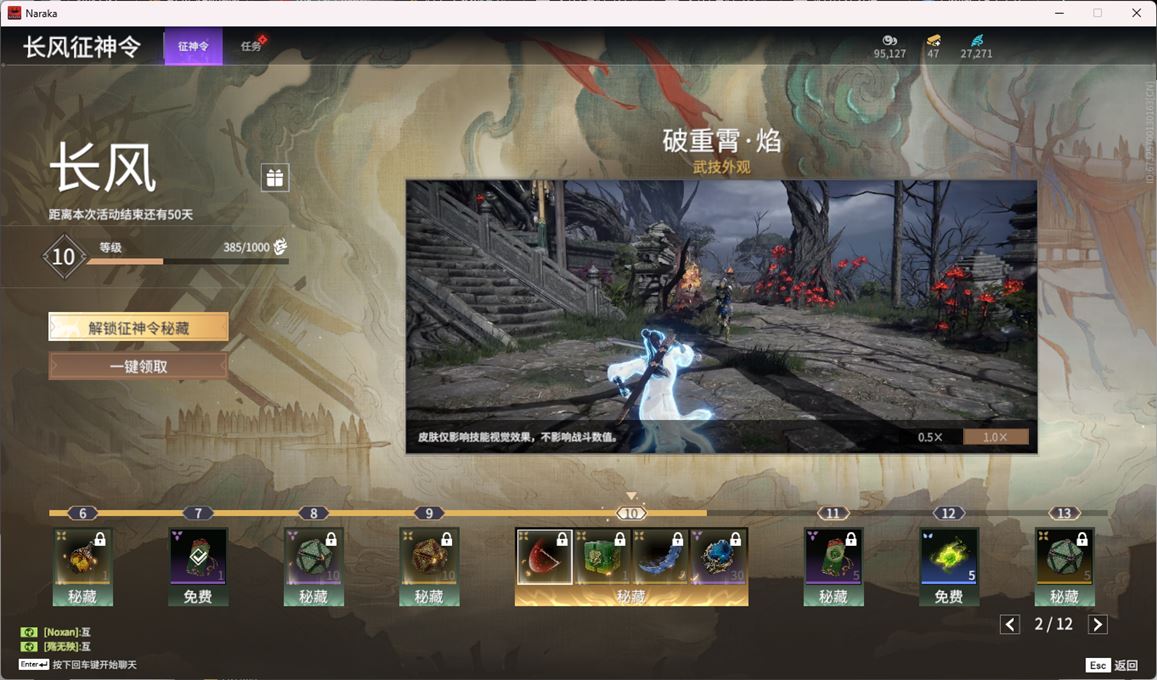Click the page indicator 2 / 12
The height and width of the screenshot is (680, 1157).
(x=1054, y=625)
